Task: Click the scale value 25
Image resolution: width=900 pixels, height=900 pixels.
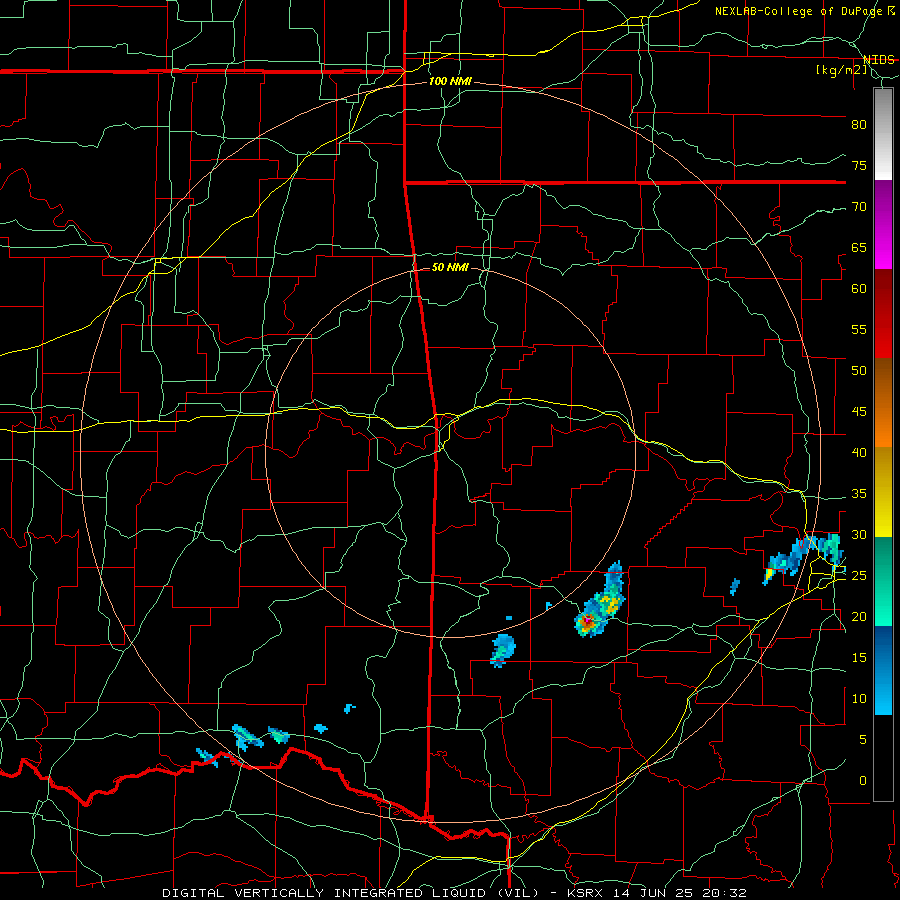Action: point(859,576)
